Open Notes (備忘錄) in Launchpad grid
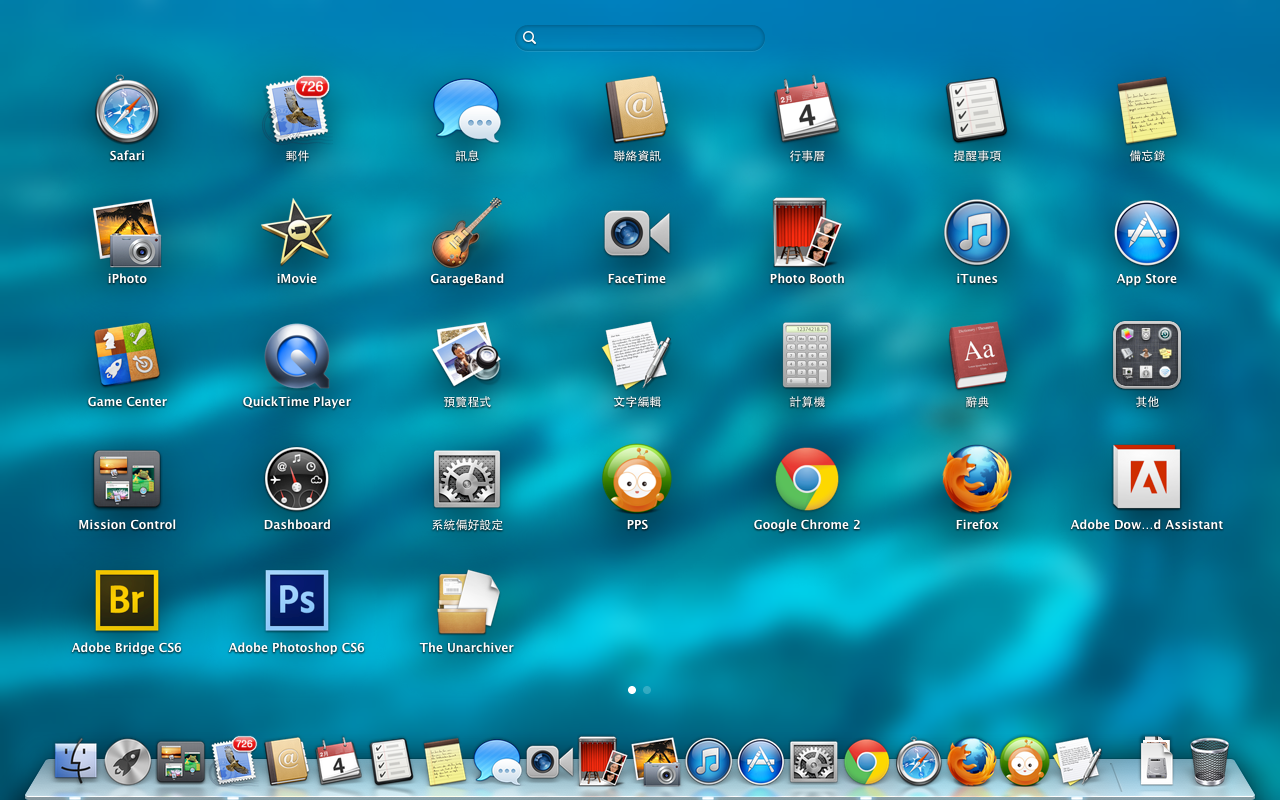This screenshot has height=800, width=1280. tap(1147, 110)
